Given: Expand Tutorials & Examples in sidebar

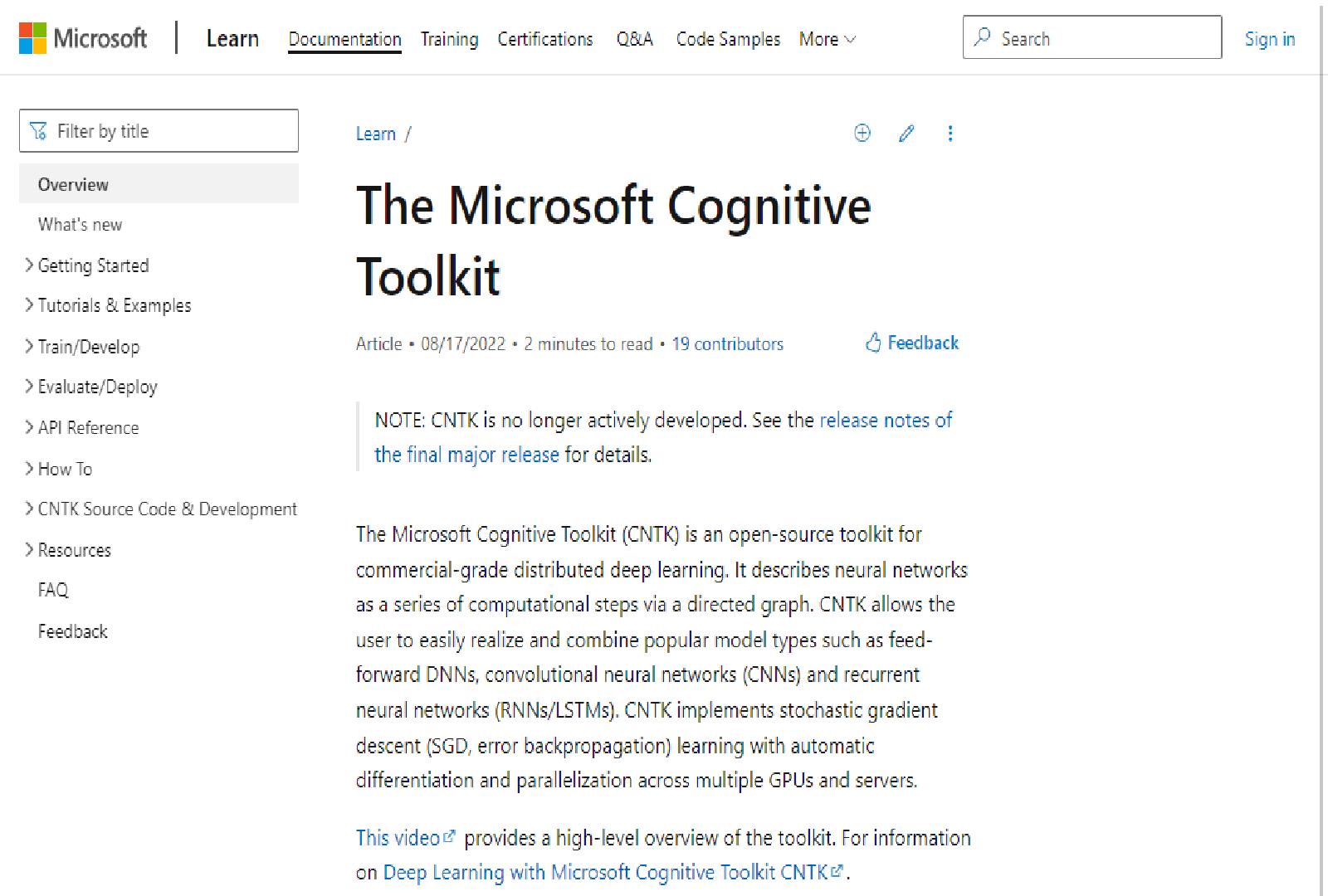Looking at the screenshot, I should (x=29, y=305).
